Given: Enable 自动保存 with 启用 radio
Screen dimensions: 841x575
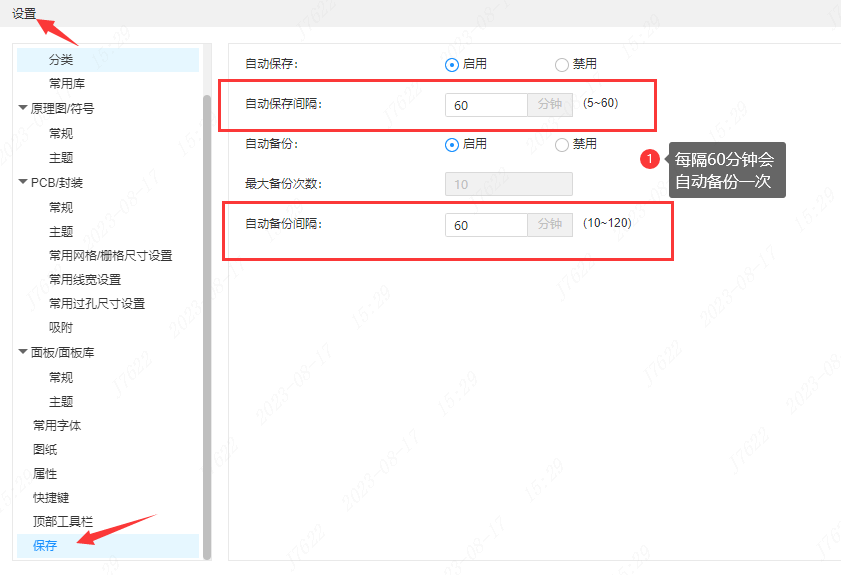Looking at the screenshot, I should pos(452,65).
